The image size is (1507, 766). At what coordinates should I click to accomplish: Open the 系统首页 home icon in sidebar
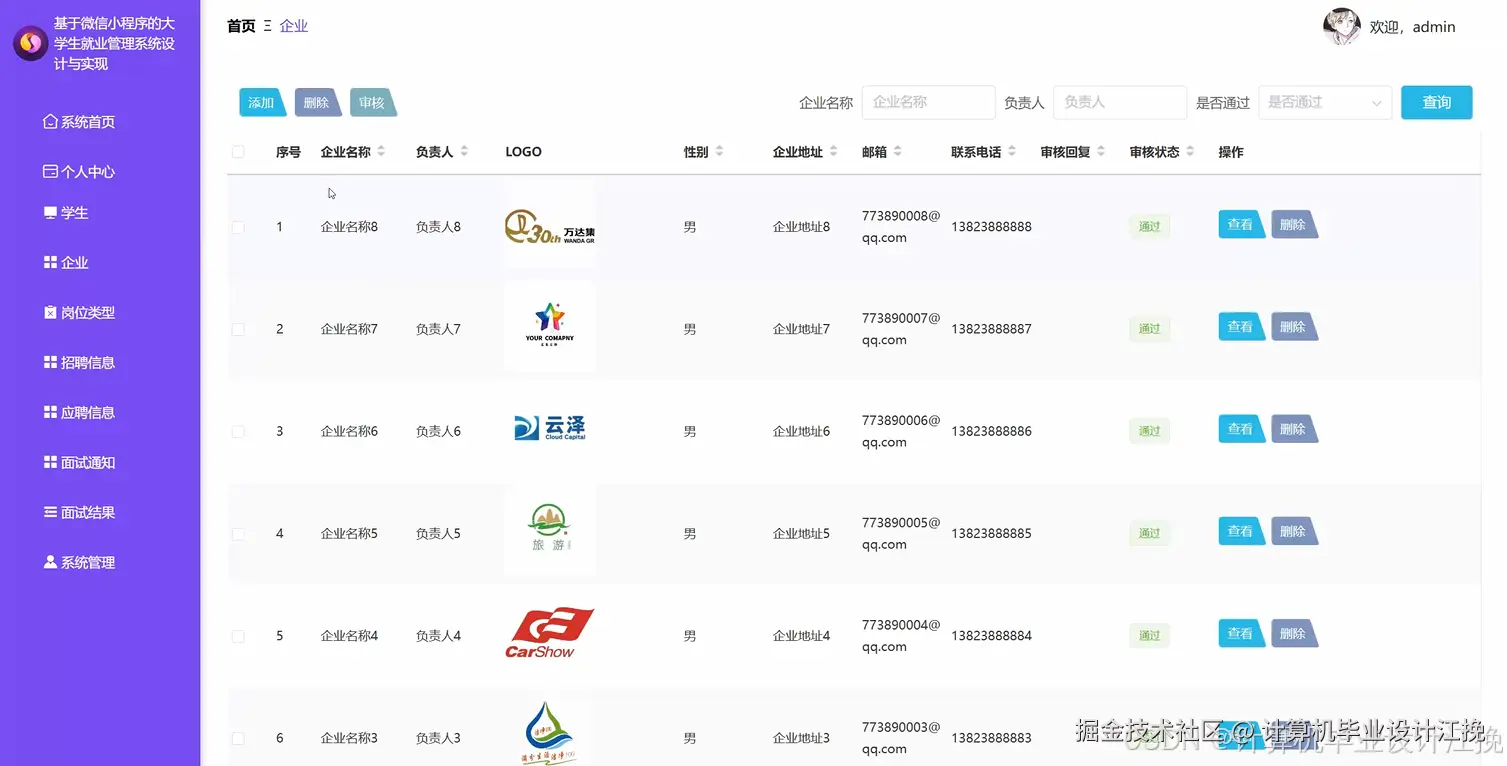[49, 120]
